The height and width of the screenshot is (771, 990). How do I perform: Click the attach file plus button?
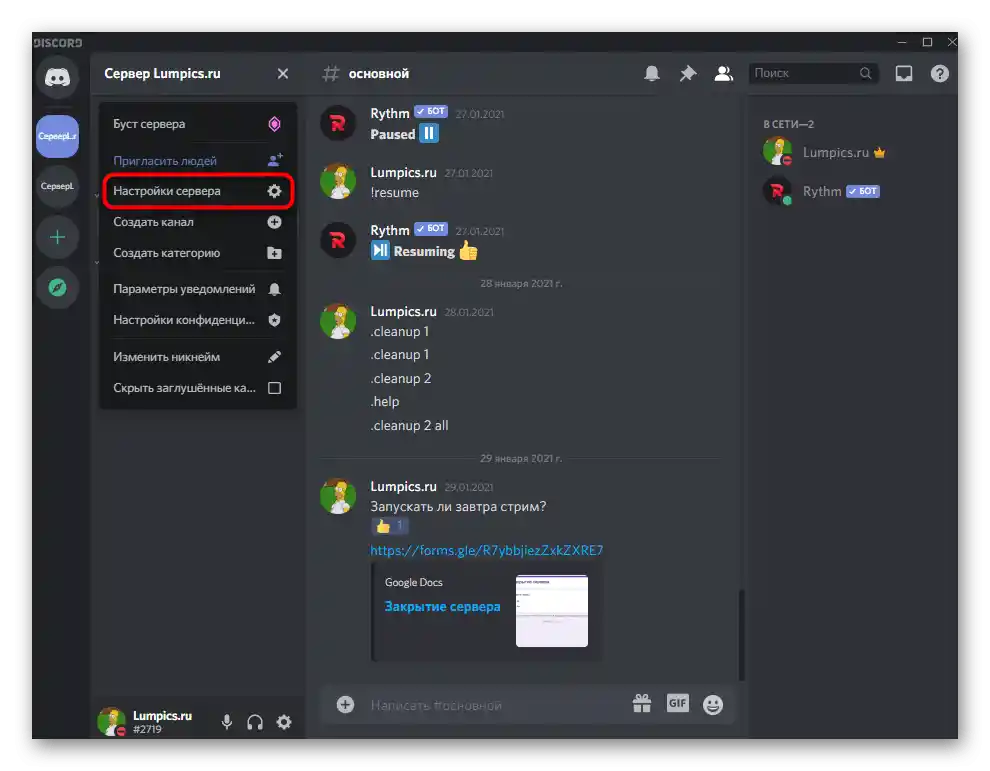pyautogui.click(x=345, y=704)
